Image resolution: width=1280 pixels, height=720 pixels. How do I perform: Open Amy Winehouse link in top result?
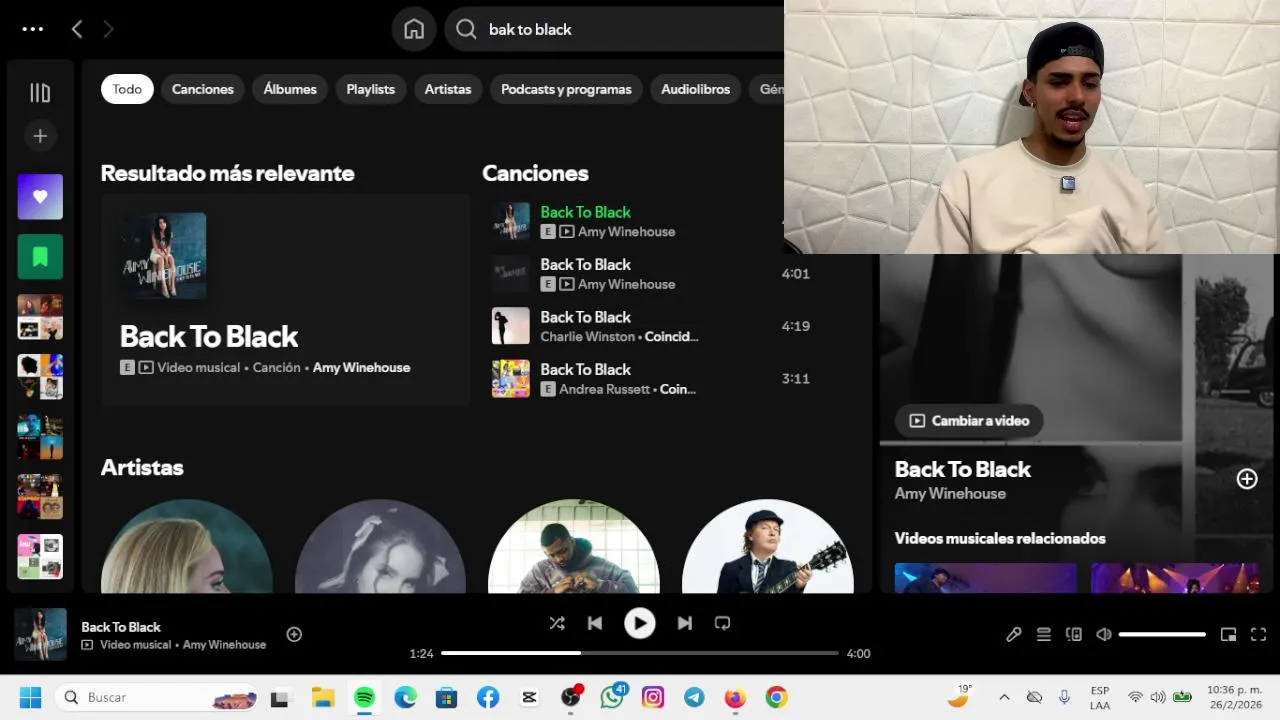361,367
